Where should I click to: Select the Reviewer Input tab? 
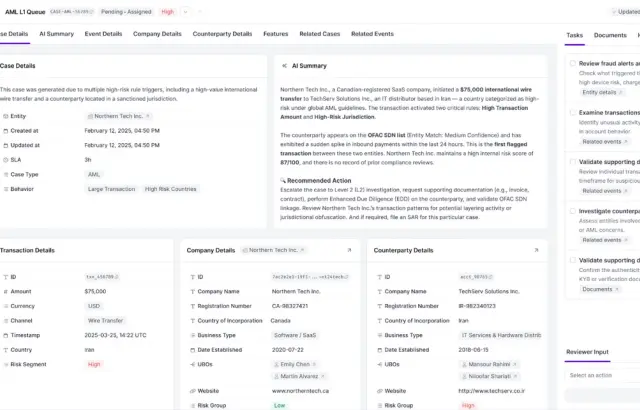click(x=587, y=352)
